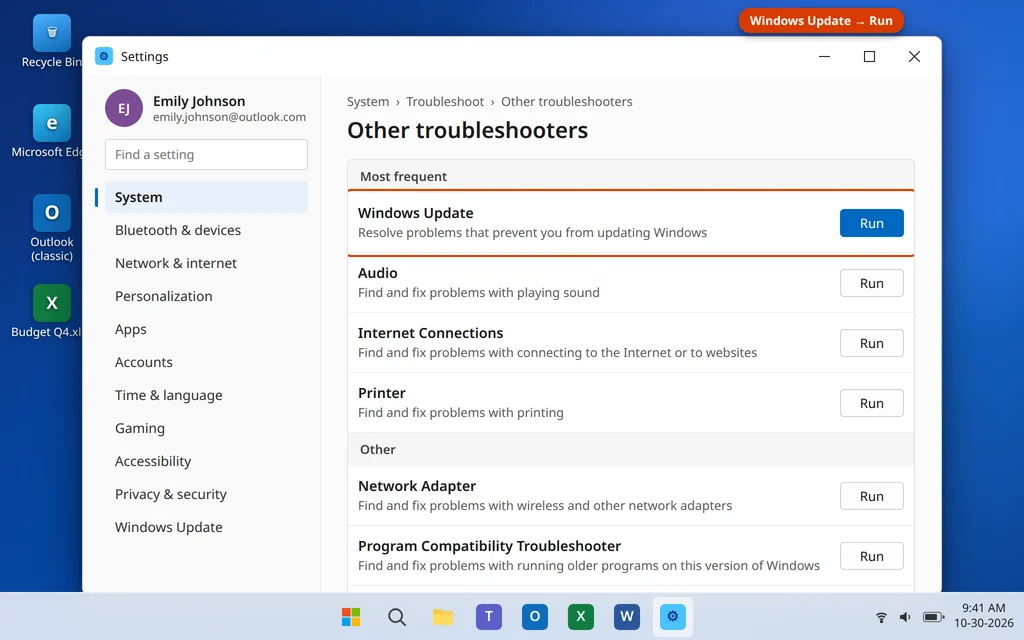1024x640 pixels.
Task: Open Personalization settings
Action: pyautogui.click(x=206, y=296)
